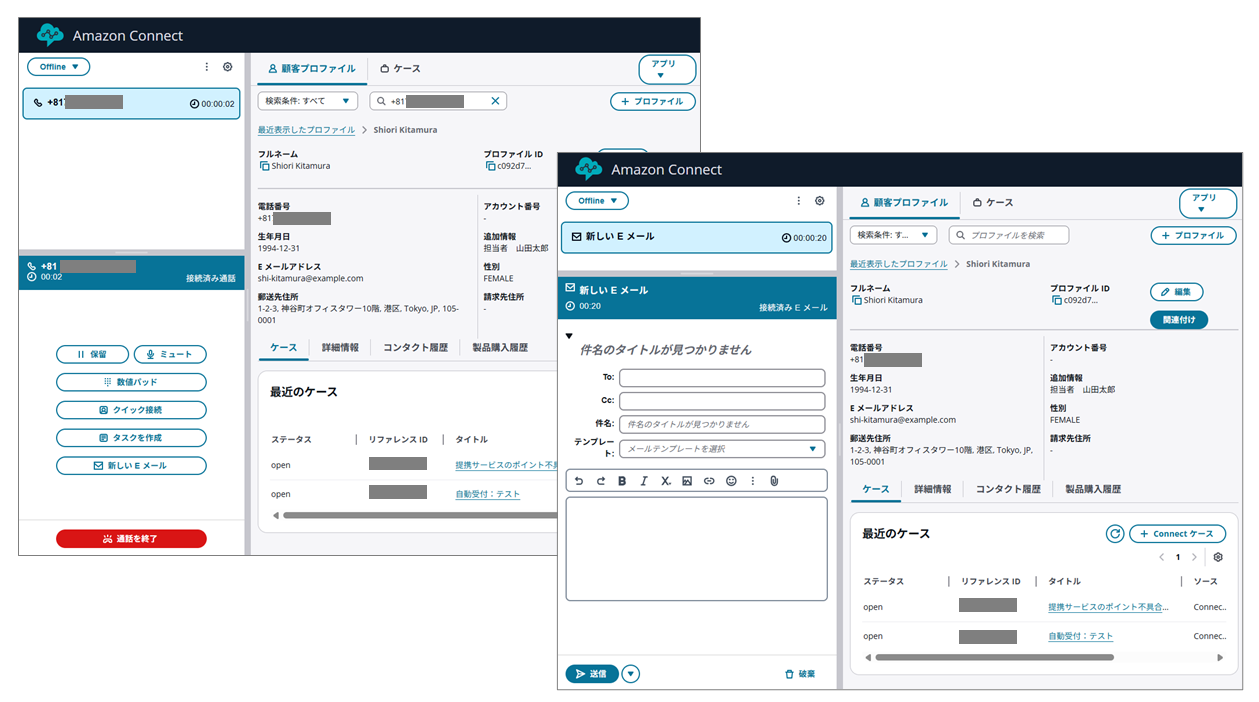Mute the call with ミュート button
This screenshot has height=702, width=1259.
coord(170,354)
